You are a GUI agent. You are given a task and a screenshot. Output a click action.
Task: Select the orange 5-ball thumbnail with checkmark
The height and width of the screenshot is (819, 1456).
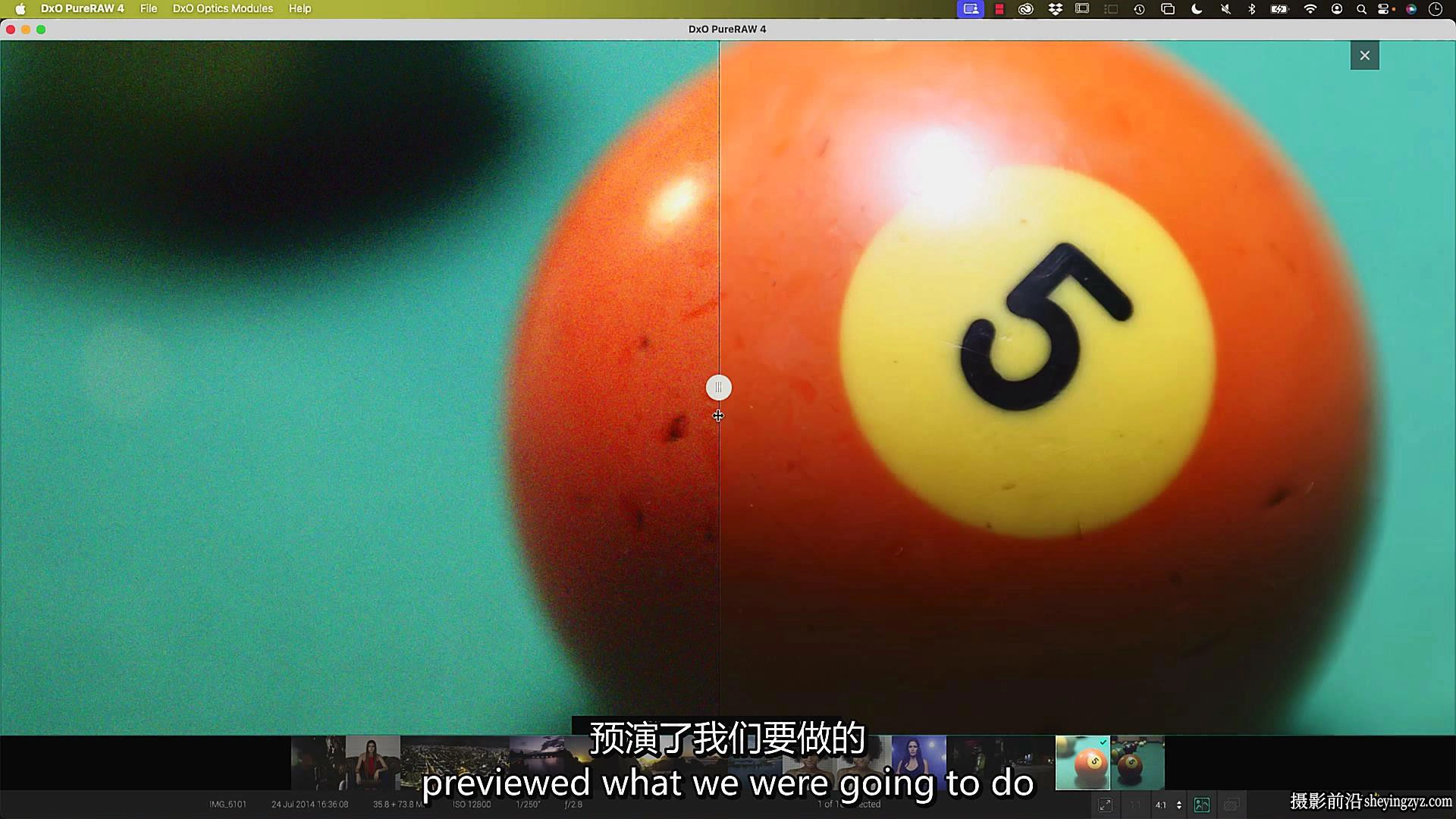coord(1083,763)
